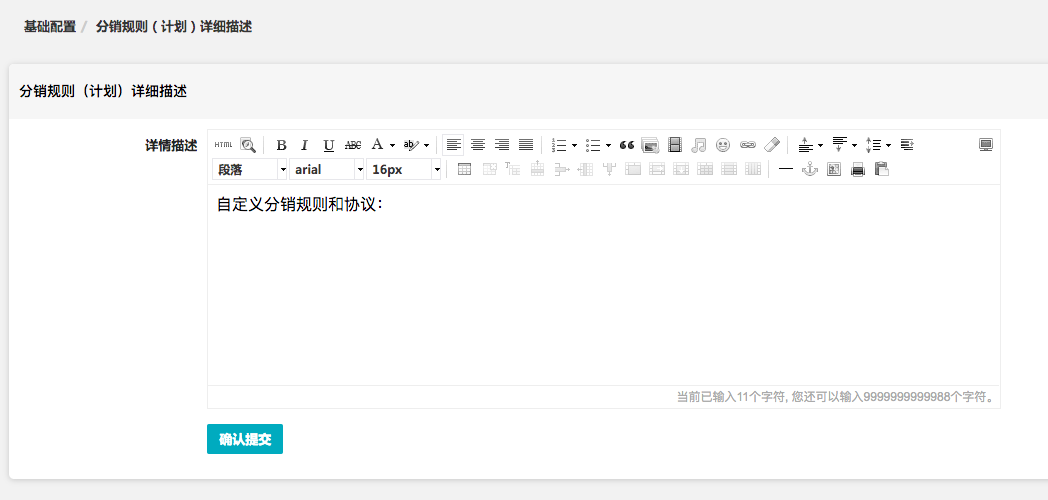Apply font color with the A icon
The height and width of the screenshot is (500, 1048).
pos(378,144)
